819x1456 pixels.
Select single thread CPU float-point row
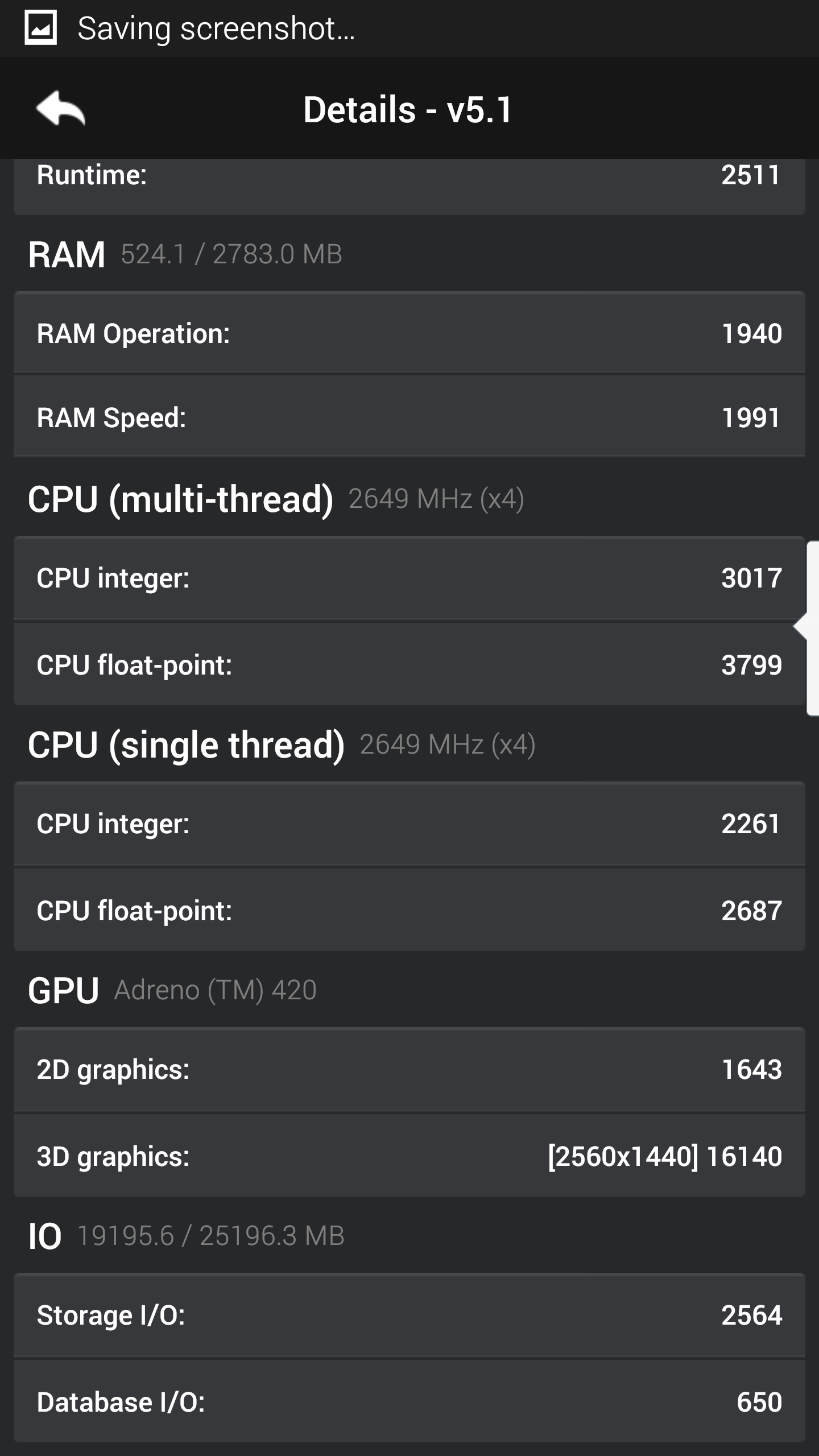tap(409, 910)
